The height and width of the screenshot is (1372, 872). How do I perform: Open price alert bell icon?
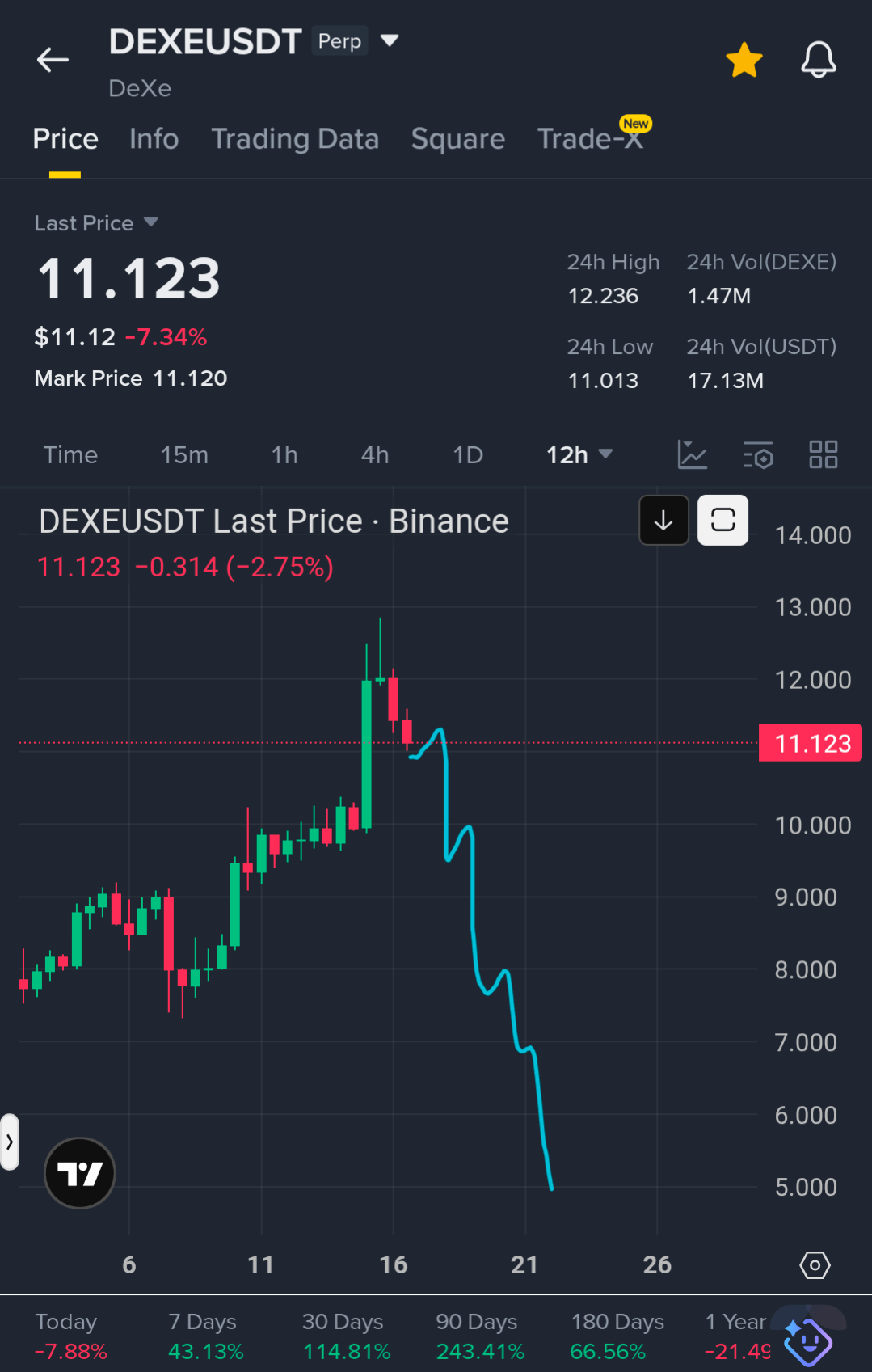[819, 60]
